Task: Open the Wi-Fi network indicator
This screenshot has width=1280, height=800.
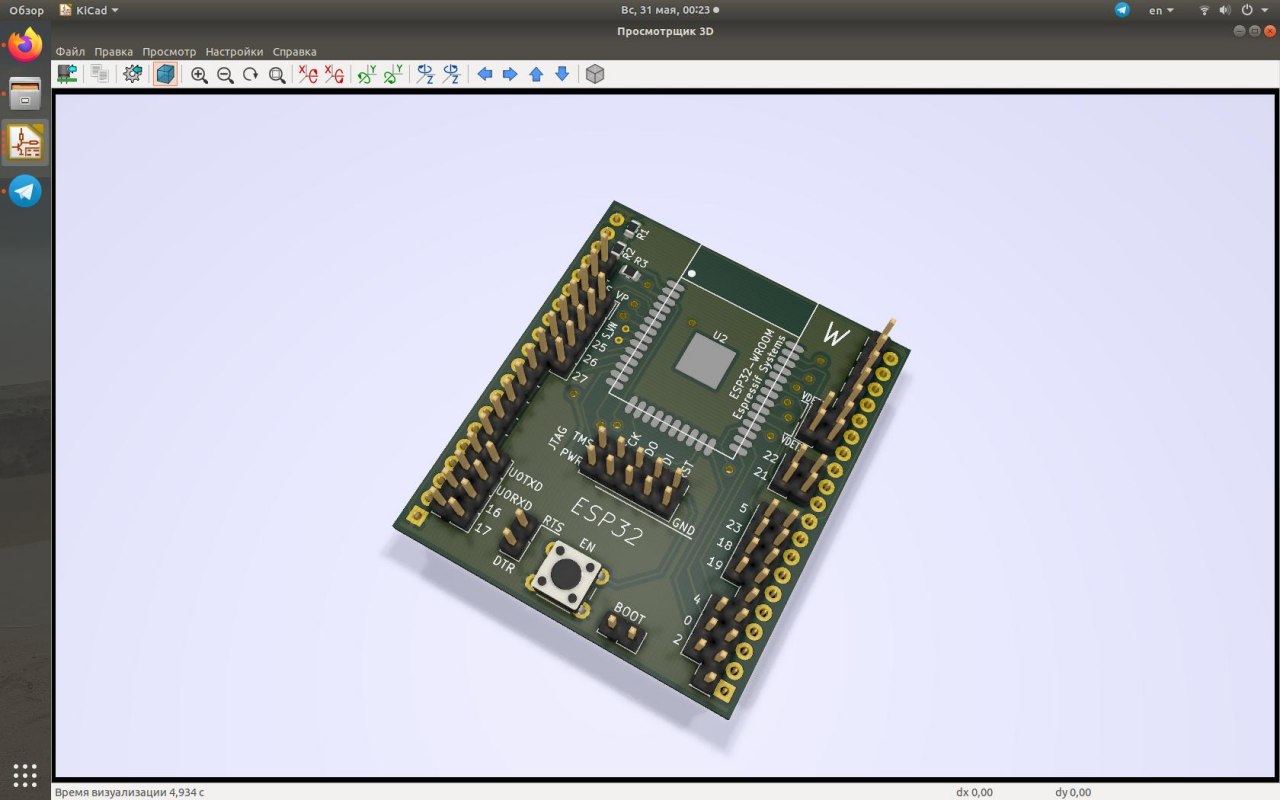Action: pyautogui.click(x=1204, y=10)
